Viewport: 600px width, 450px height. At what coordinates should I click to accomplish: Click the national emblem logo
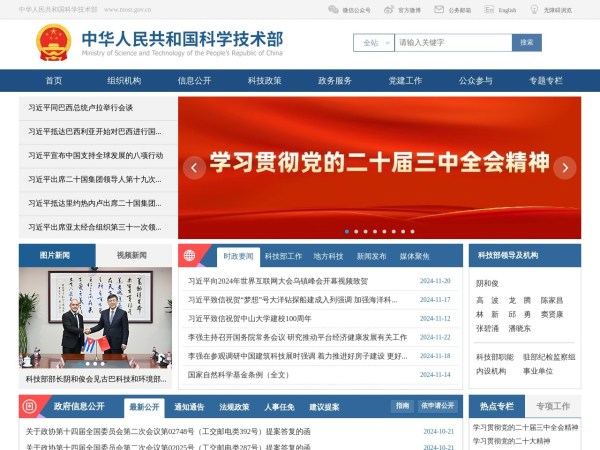click(x=53, y=42)
